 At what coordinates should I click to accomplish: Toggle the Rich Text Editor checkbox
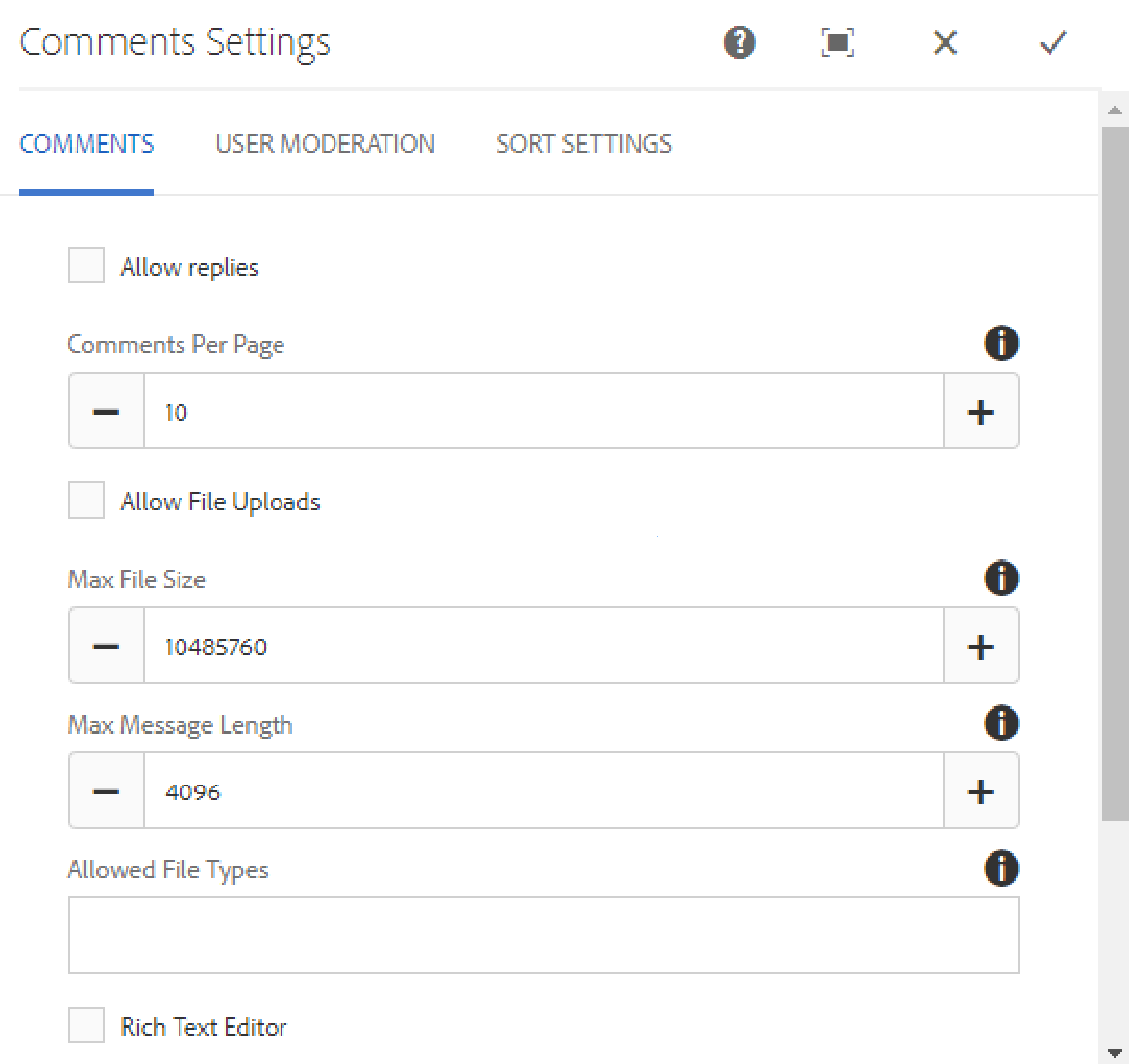click(x=86, y=1026)
